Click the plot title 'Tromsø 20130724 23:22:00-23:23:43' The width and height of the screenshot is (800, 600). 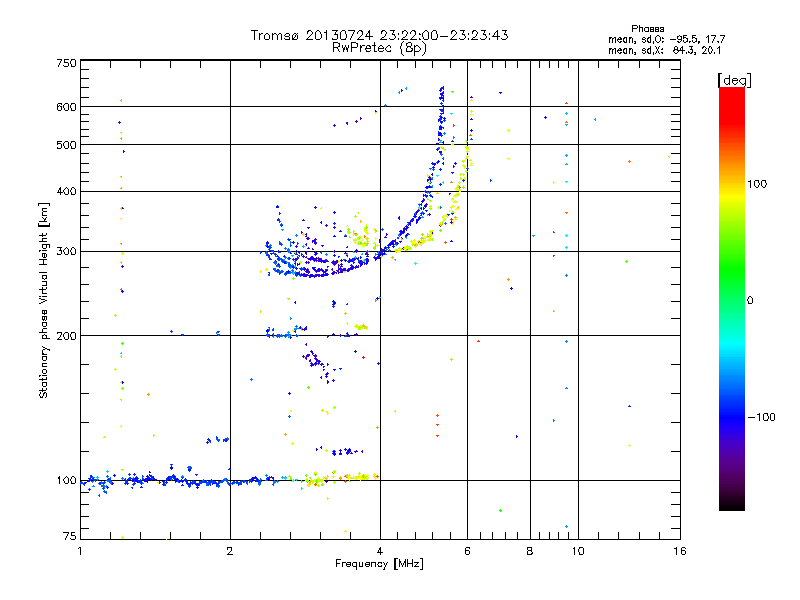(x=379, y=35)
